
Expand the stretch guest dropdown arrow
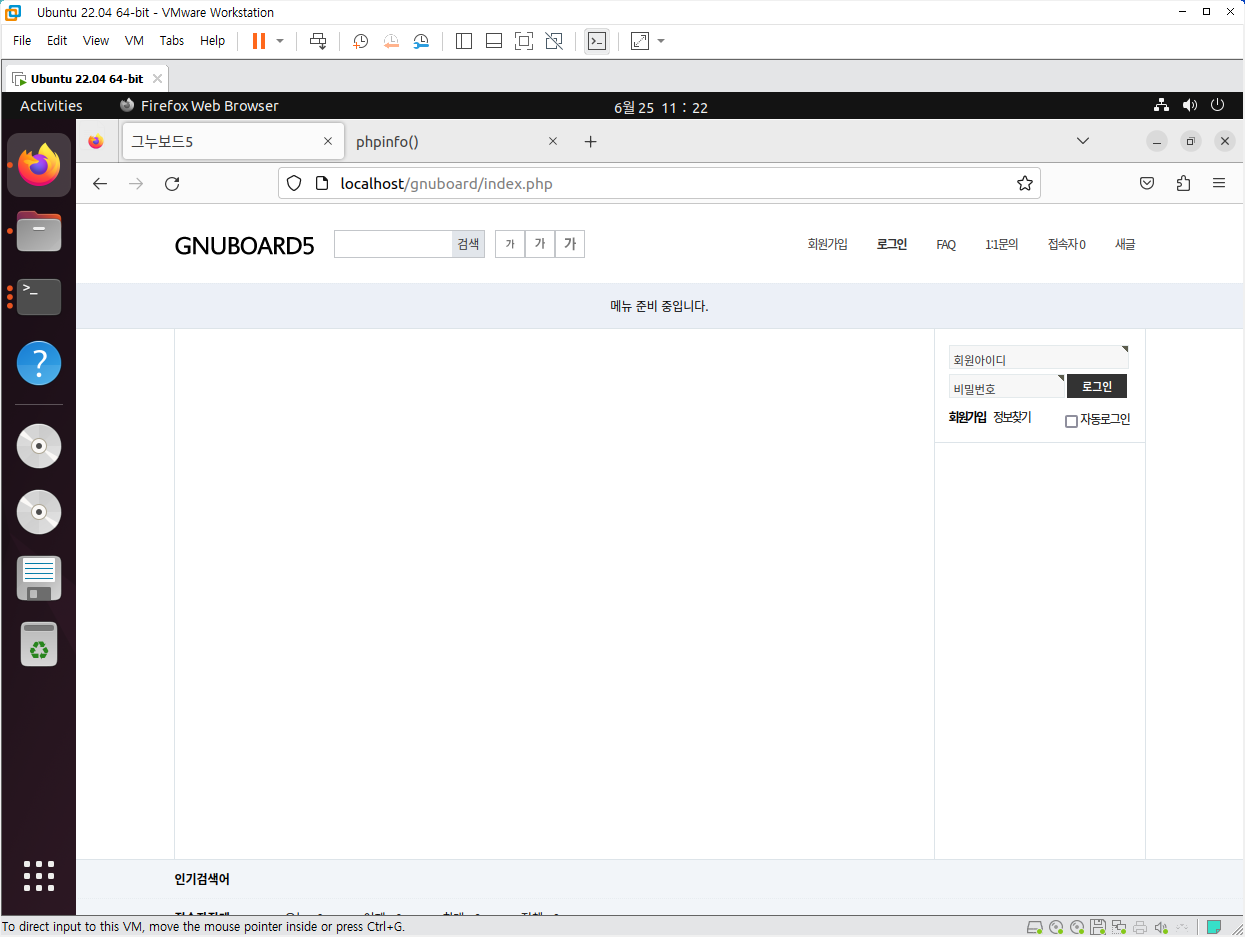(x=661, y=41)
